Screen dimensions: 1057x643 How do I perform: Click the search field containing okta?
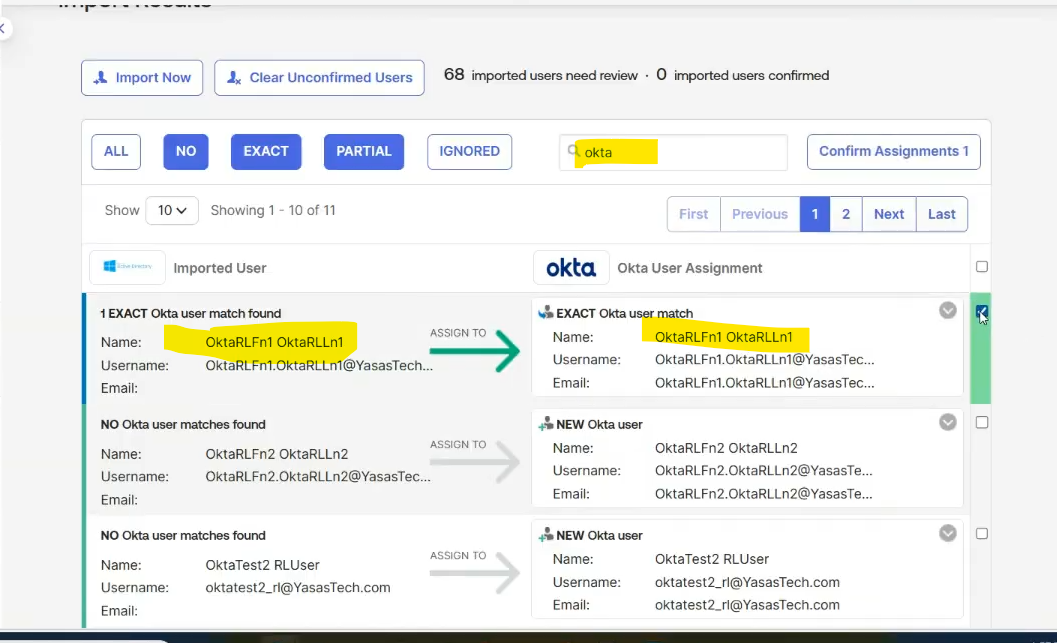pyautogui.click(x=680, y=152)
